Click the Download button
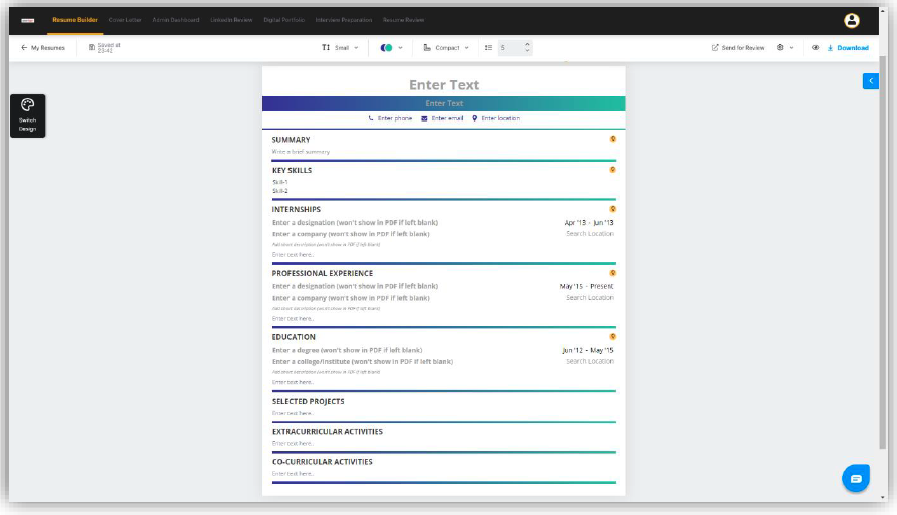 (x=848, y=47)
